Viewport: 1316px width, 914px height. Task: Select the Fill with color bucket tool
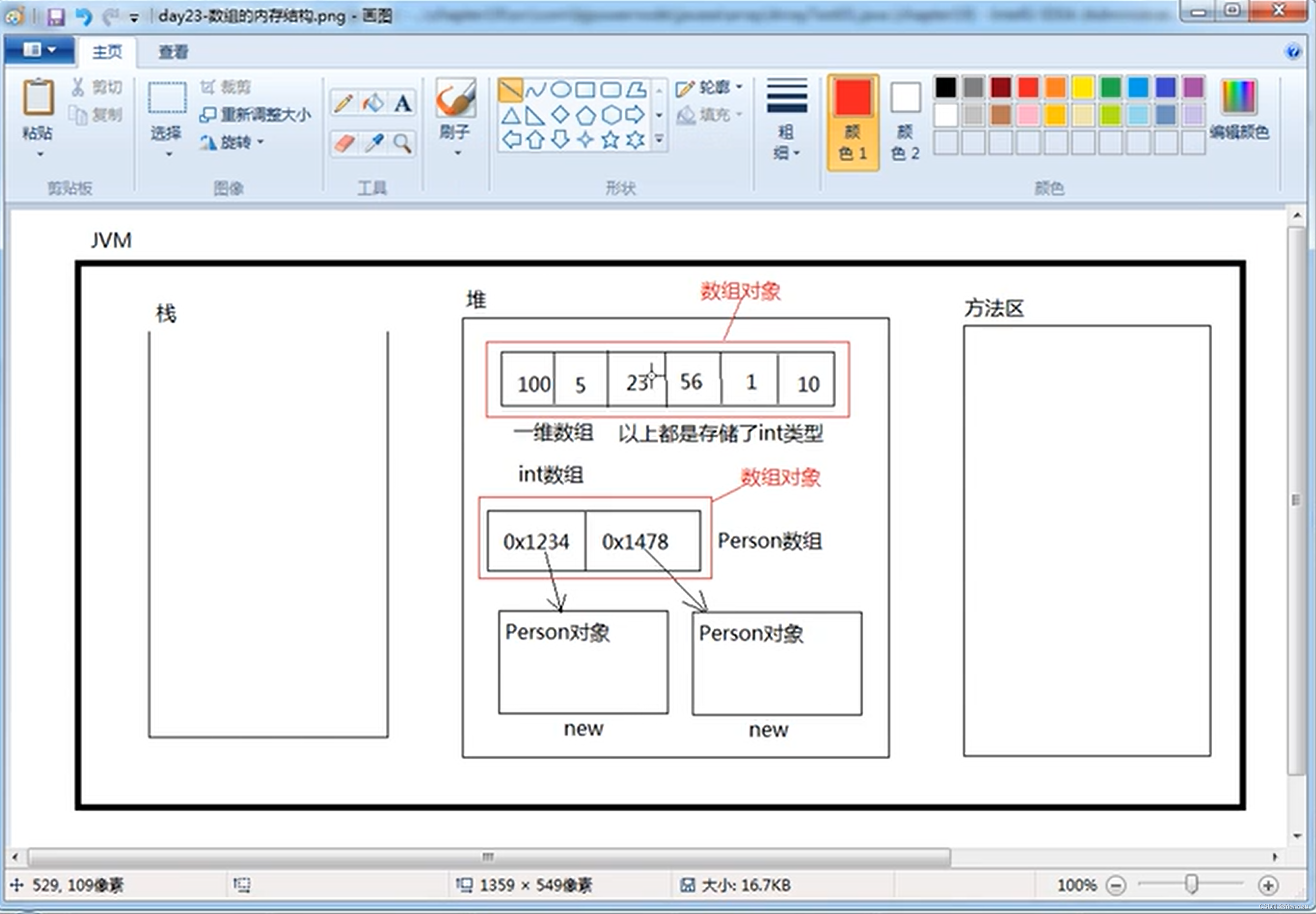[373, 104]
